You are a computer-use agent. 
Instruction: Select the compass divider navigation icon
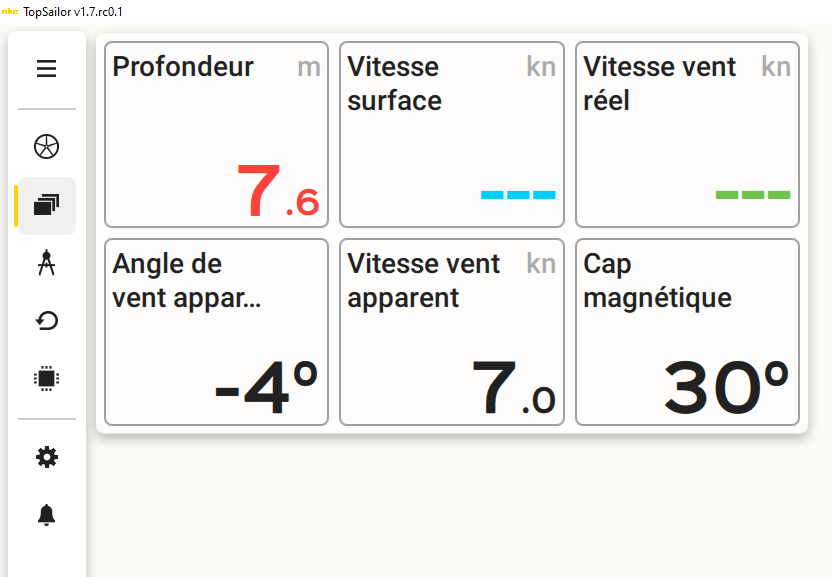coord(47,263)
